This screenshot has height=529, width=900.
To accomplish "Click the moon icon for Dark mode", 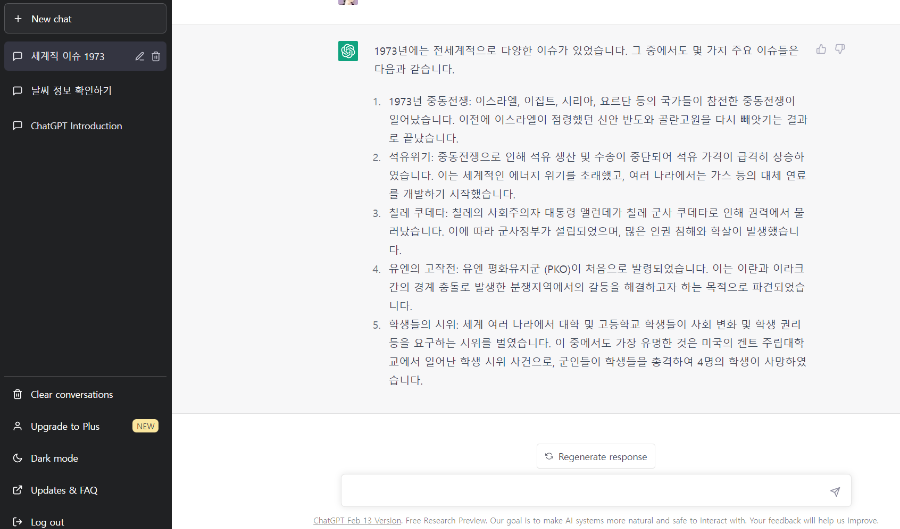I will point(18,458).
